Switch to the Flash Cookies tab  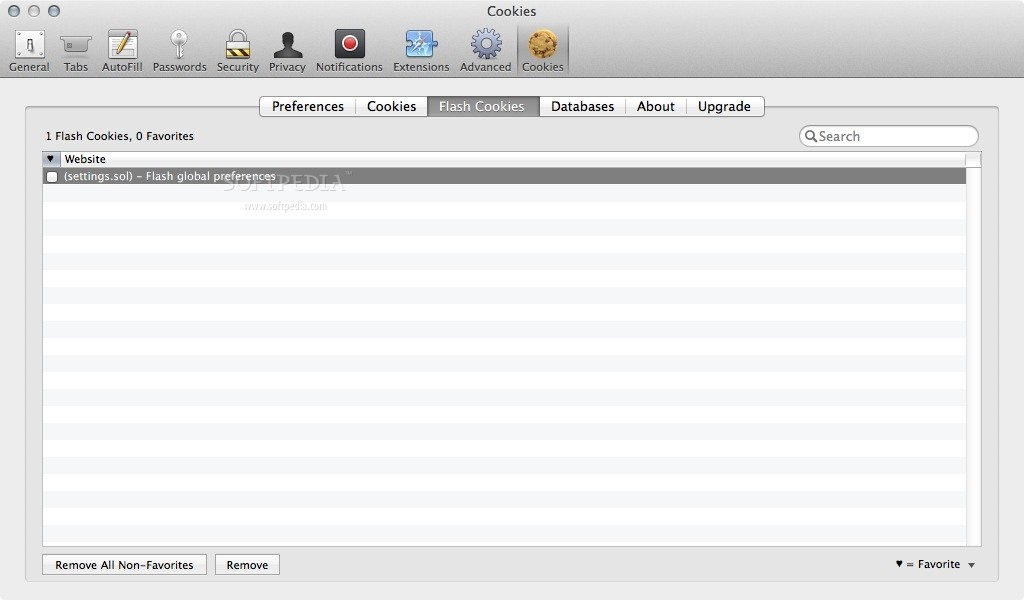click(482, 106)
